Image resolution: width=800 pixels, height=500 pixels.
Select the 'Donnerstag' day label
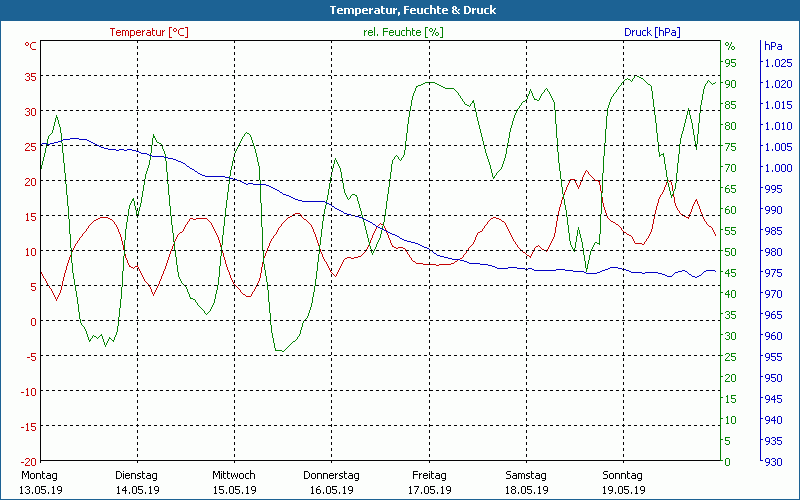(x=331, y=475)
